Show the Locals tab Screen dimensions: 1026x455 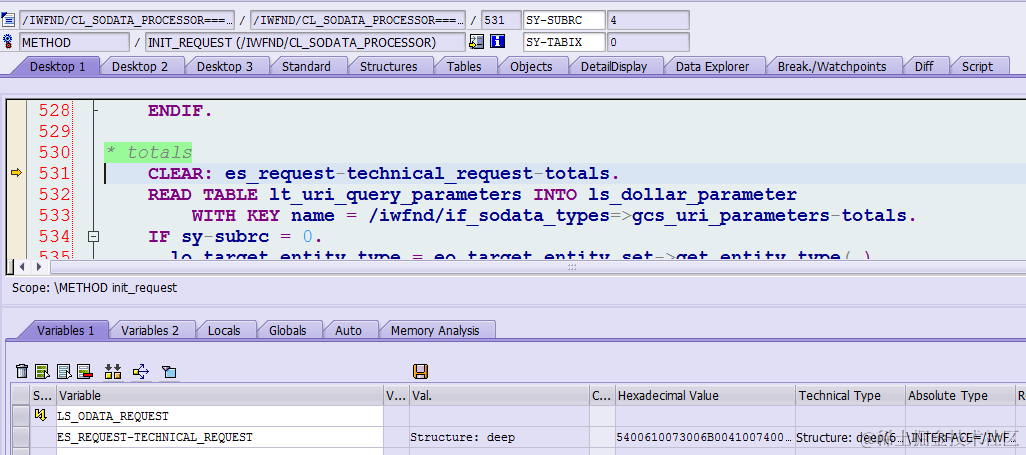(x=224, y=331)
